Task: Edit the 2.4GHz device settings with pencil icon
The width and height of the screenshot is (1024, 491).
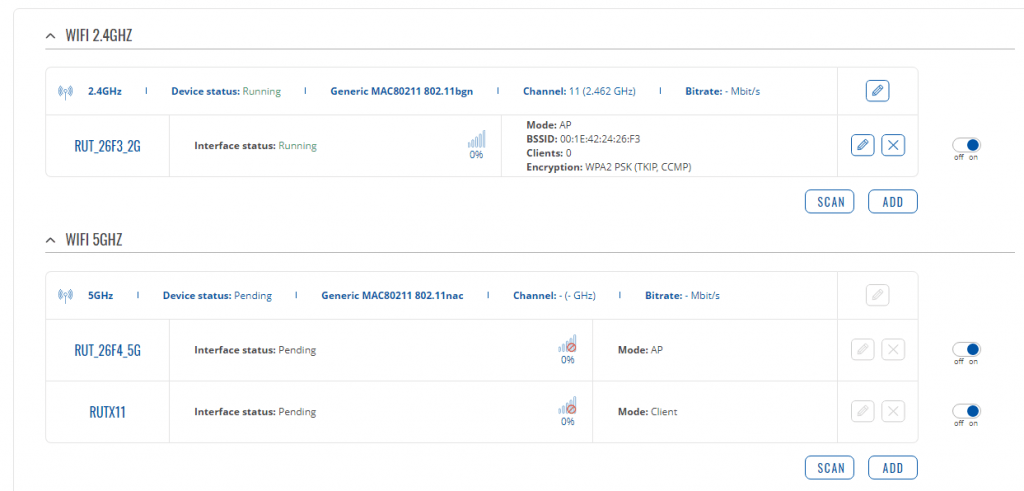Action: [x=878, y=91]
